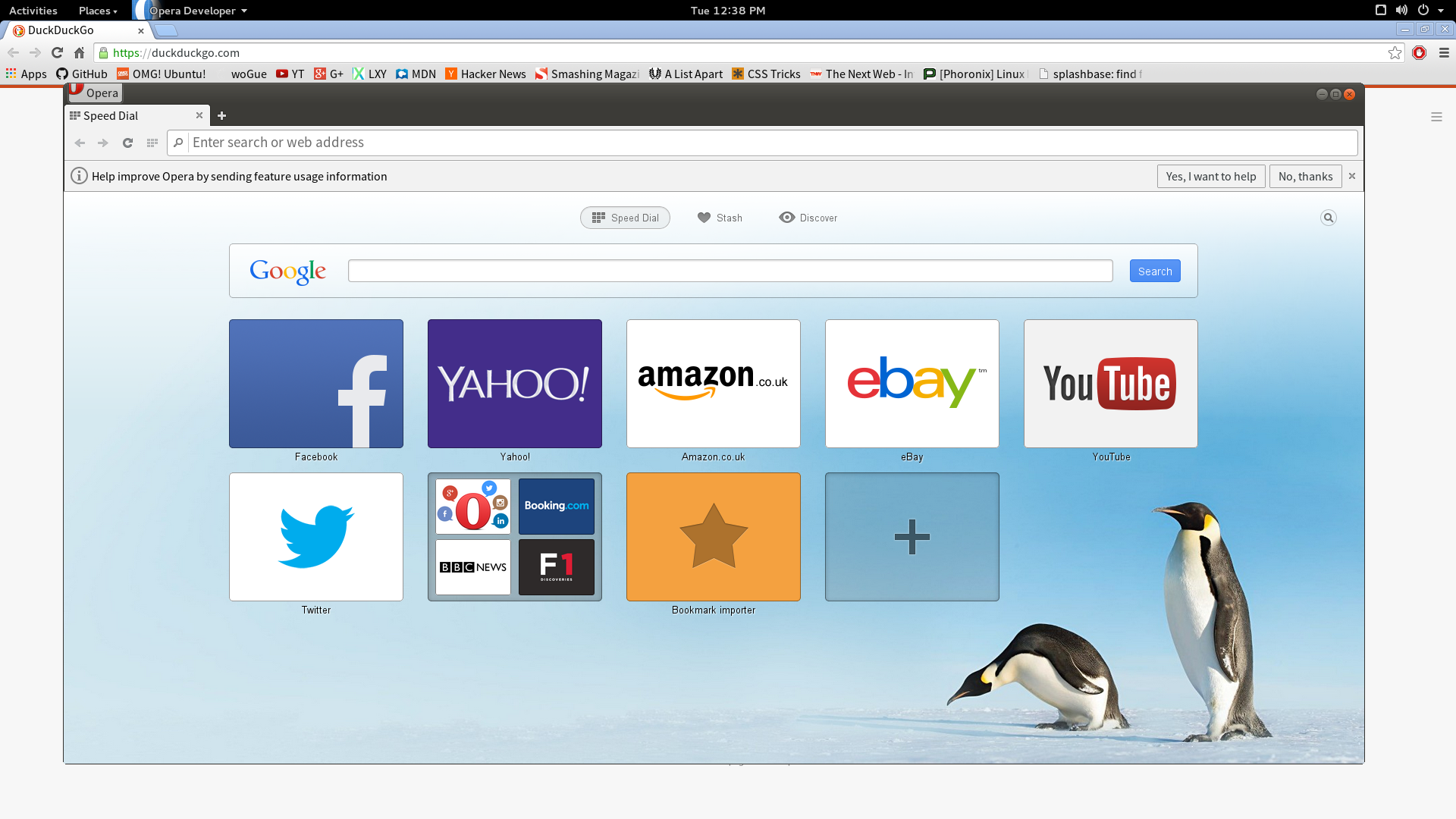The width and height of the screenshot is (1456, 819).
Task: Open the Apps bookmark shortcut
Action: click(26, 74)
